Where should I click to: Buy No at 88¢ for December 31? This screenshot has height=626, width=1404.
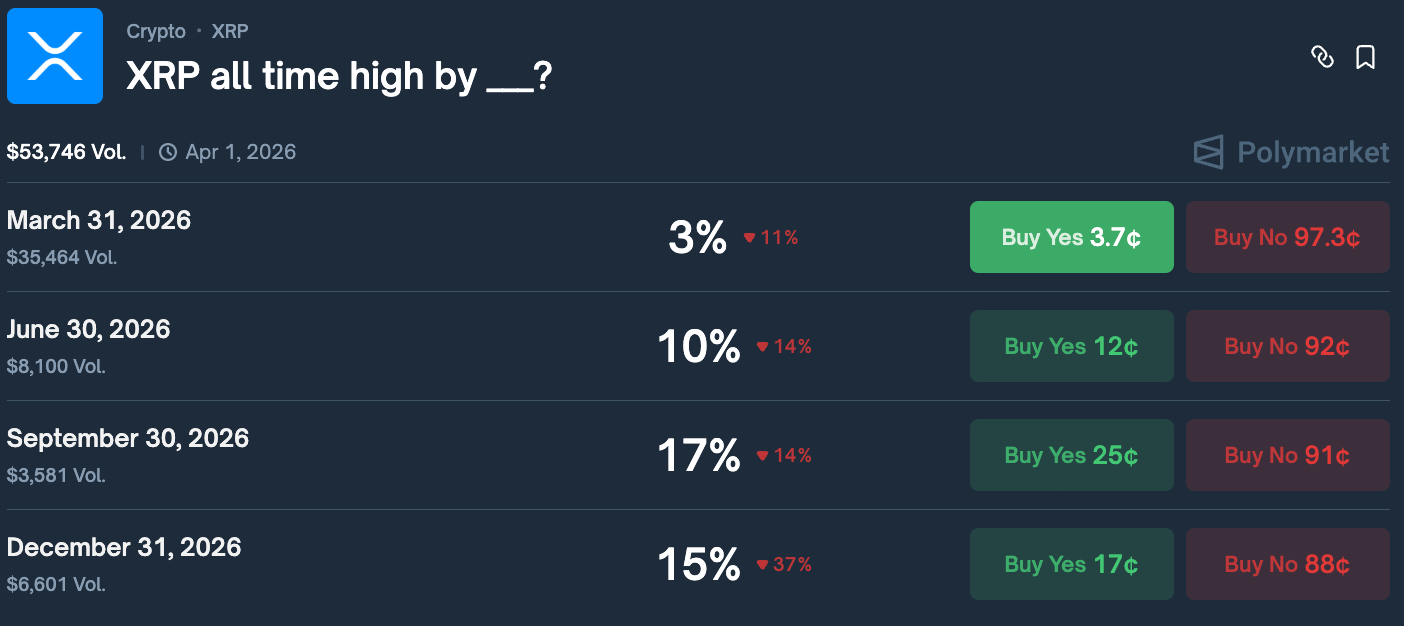tap(1287, 564)
